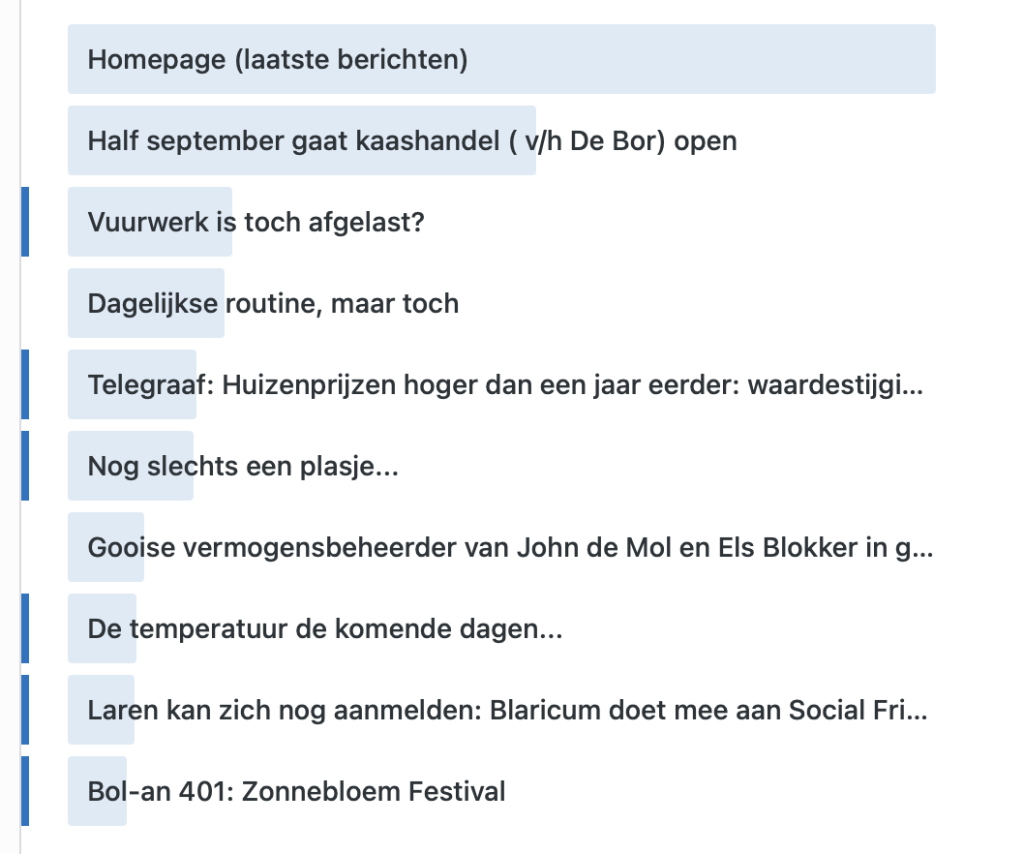Click blue marker beside Bol-an 401 row

point(25,791)
